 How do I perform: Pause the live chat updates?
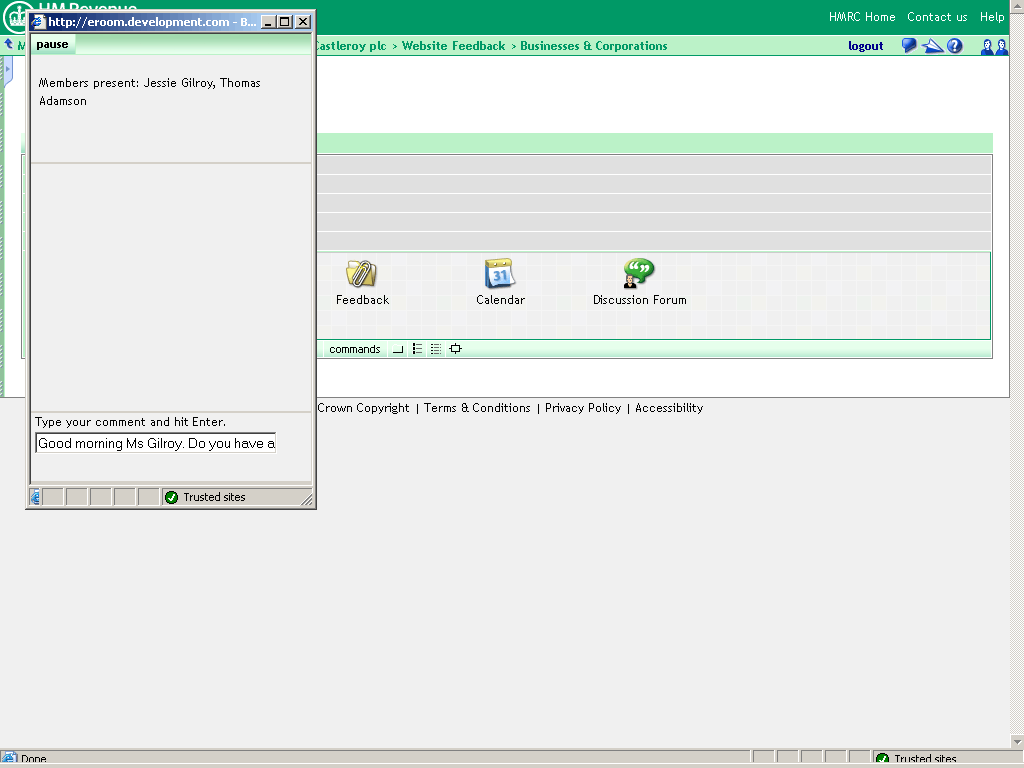(51, 44)
